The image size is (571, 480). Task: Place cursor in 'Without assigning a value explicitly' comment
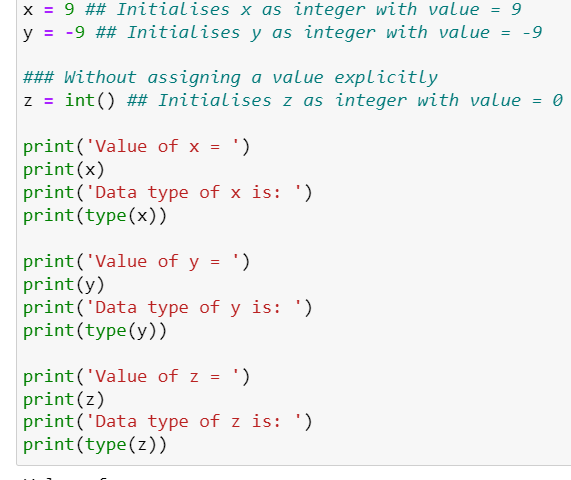[x=230, y=78]
